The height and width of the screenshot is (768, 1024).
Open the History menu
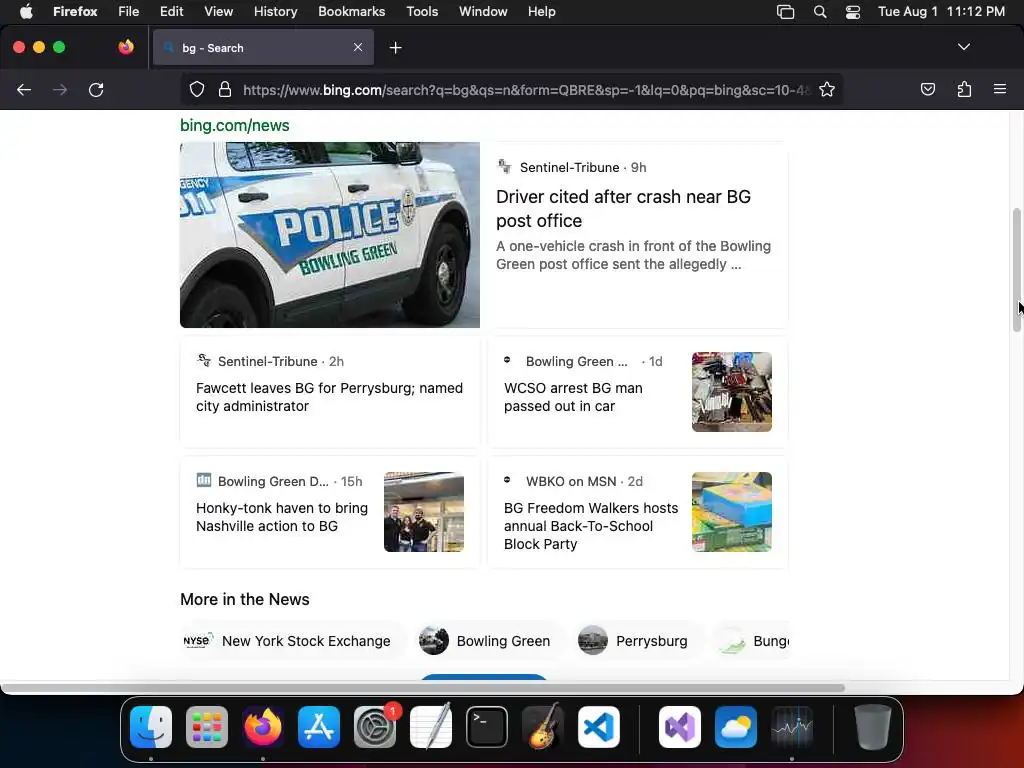[275, 12]
